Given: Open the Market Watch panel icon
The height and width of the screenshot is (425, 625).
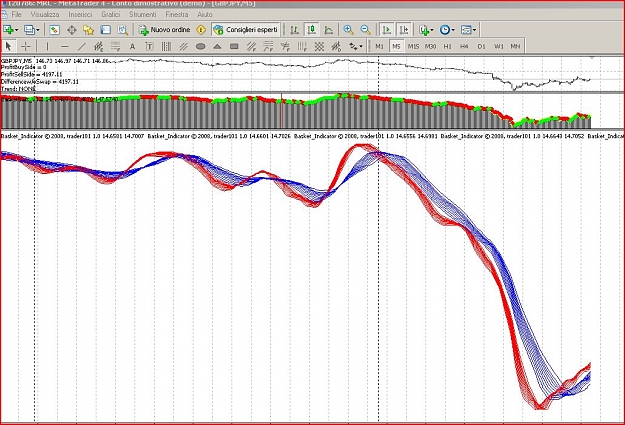Looking at the screenshot, I should click(54, 30).
